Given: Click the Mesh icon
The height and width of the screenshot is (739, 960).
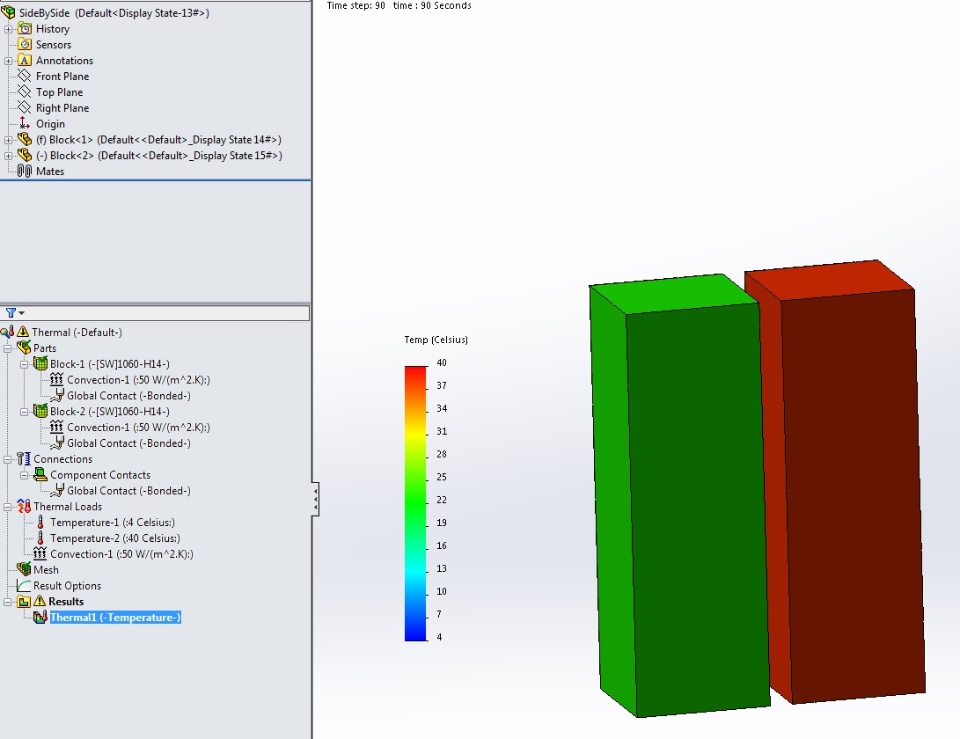Looking at the screenshot, I should click(x=24, y=569).
